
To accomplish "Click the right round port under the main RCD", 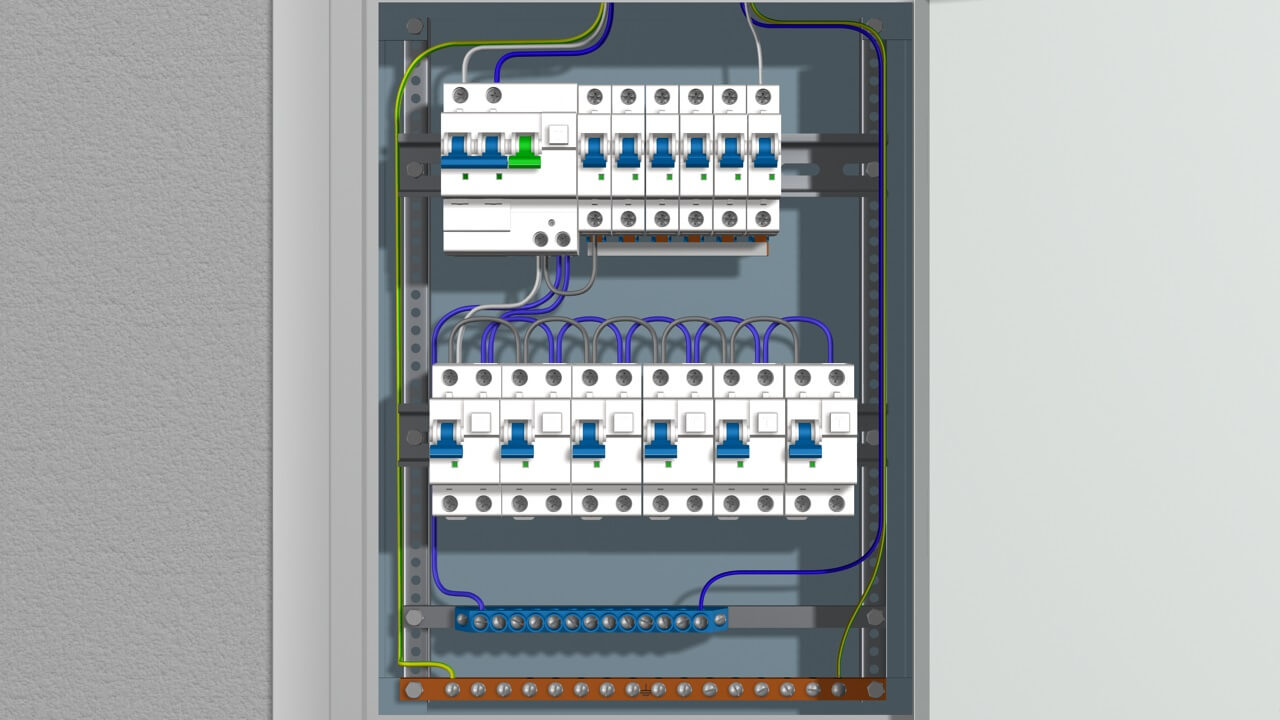I will click(563, 239).
